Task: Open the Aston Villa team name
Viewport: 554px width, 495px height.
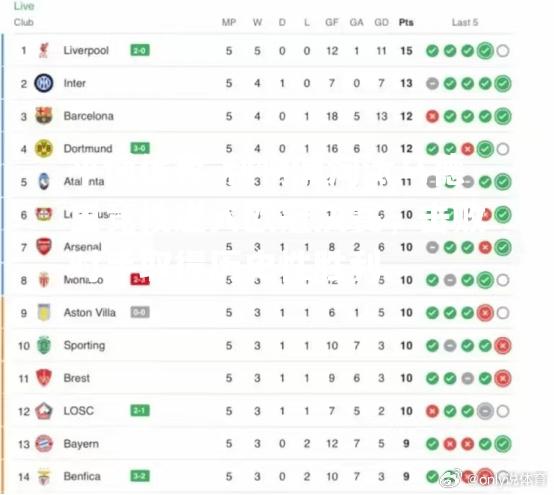Action: click(x=89, y=313)
